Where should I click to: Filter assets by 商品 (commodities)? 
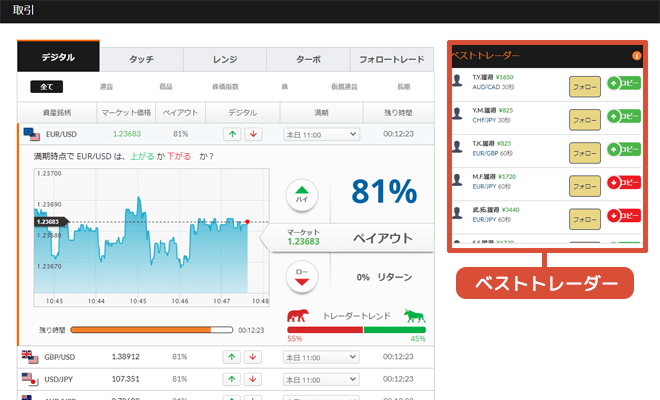point(166,87)
